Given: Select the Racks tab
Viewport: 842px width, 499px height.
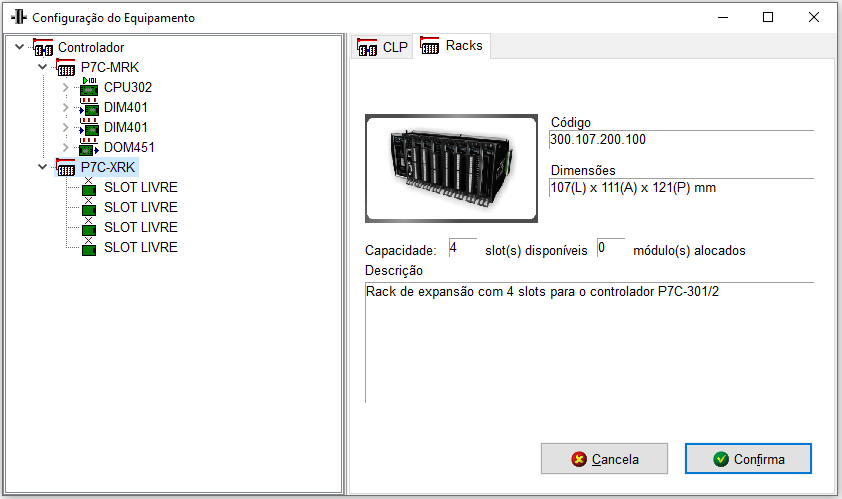Looking at the screenshot, I should coord(451,46).
